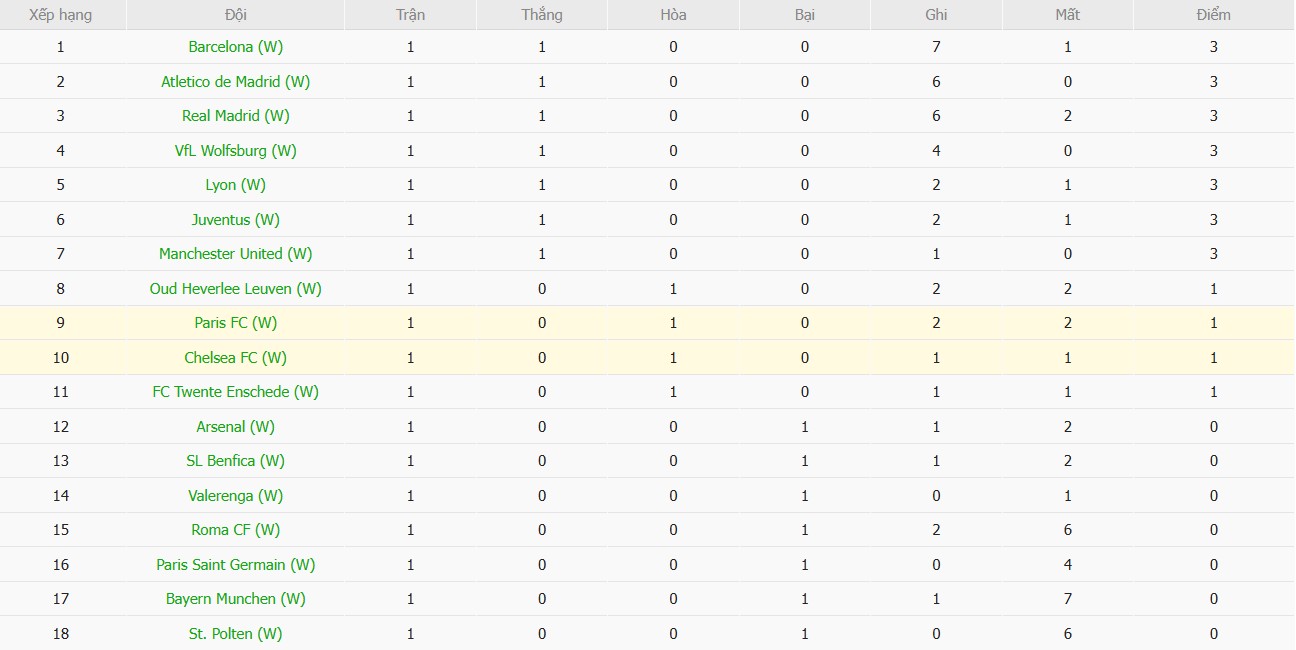
Task: Select Paris Saint Germain (W) link
Action: coord(235,565)
